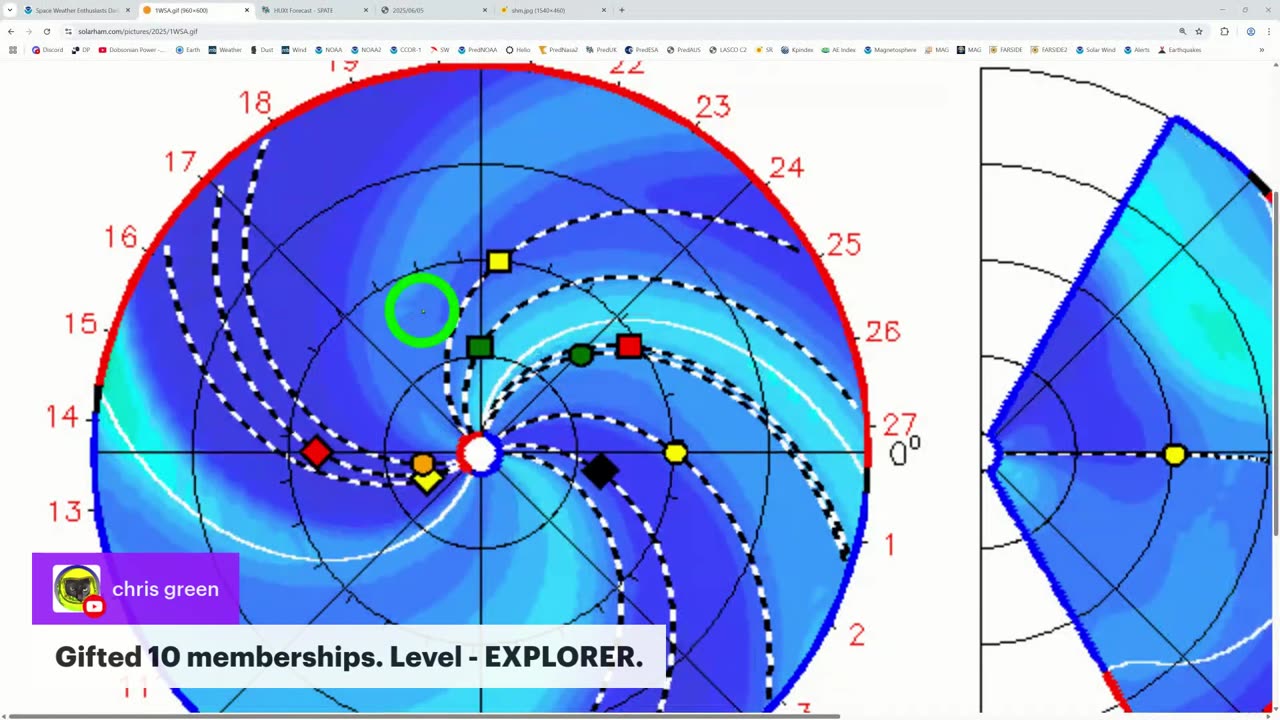Open the PredUK bookmark
This screenshot has width=1280, height=720.
(601, 49)
